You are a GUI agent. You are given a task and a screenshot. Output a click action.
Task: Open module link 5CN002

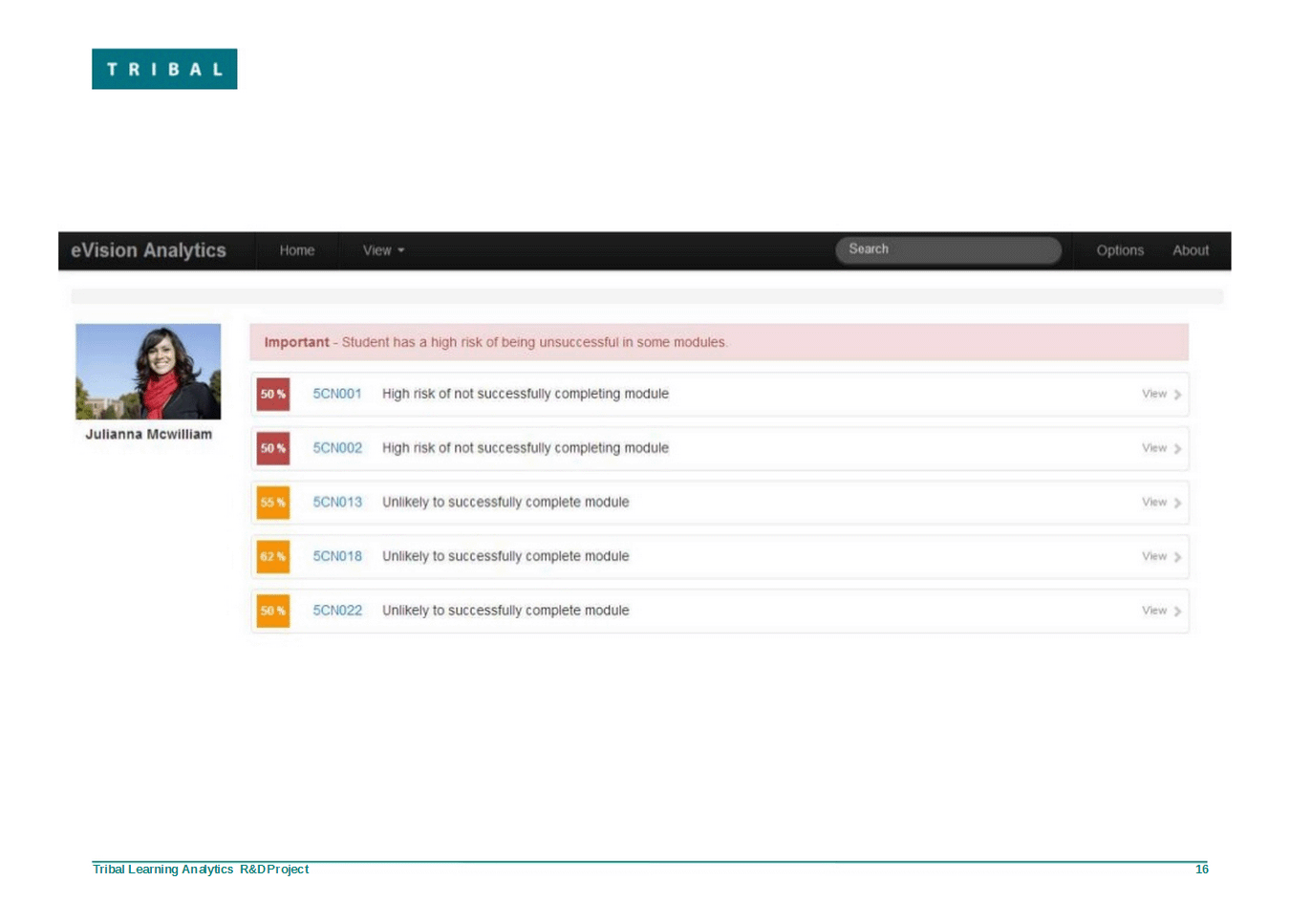[337, 448]
